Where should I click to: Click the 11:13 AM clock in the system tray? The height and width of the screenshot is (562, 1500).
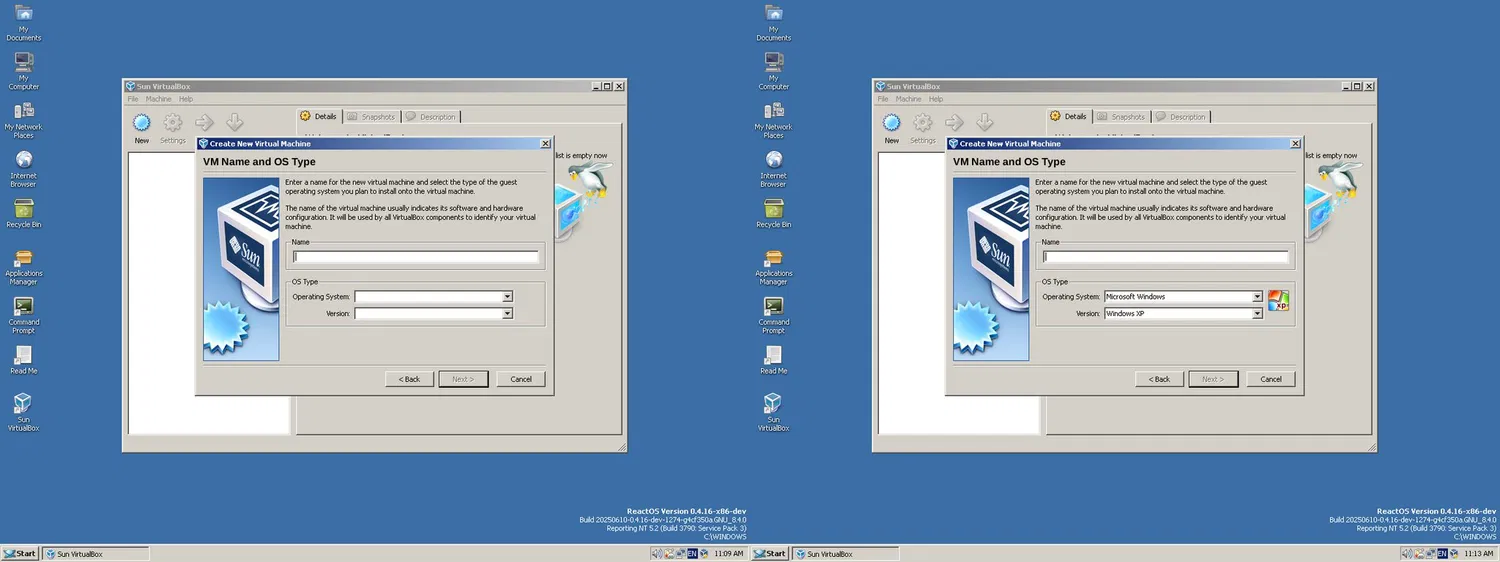(1479, 553)
